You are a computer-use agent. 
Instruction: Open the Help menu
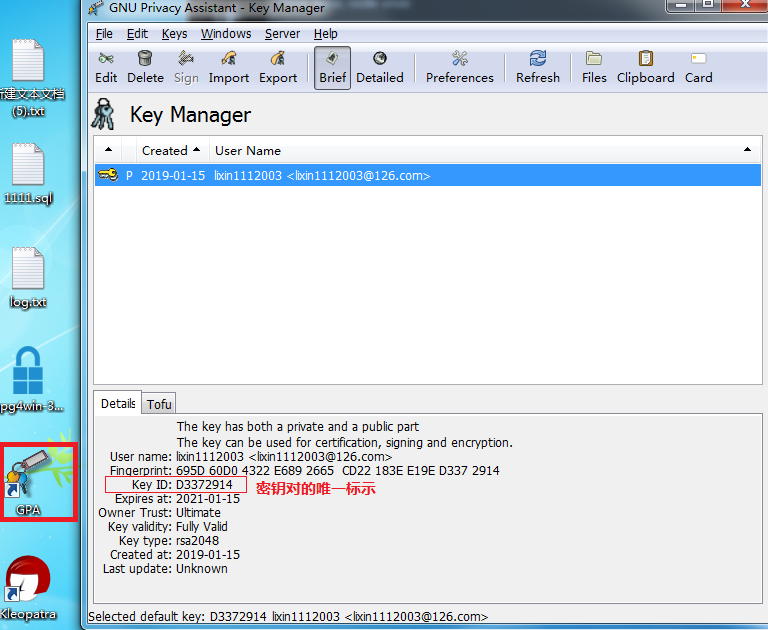(325, 34)
